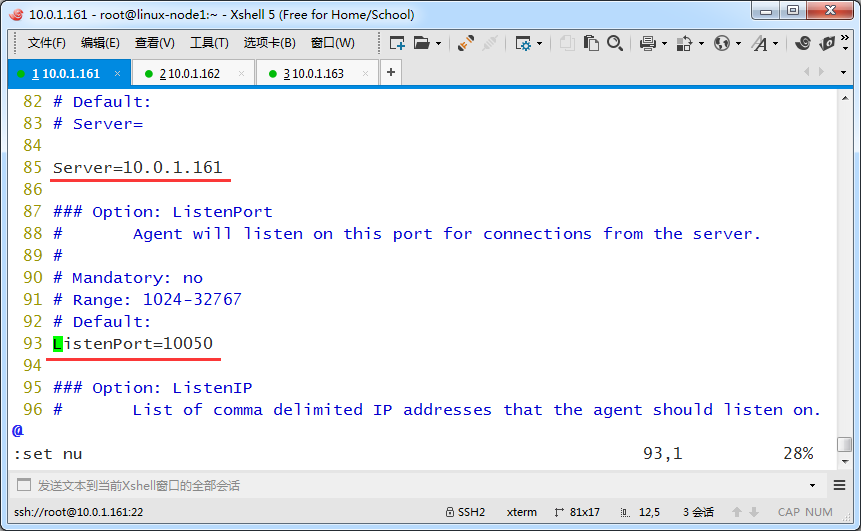861x531 pixels.
Task: Launch Xftp swirl icon
Action: click(x=803, y=43)
